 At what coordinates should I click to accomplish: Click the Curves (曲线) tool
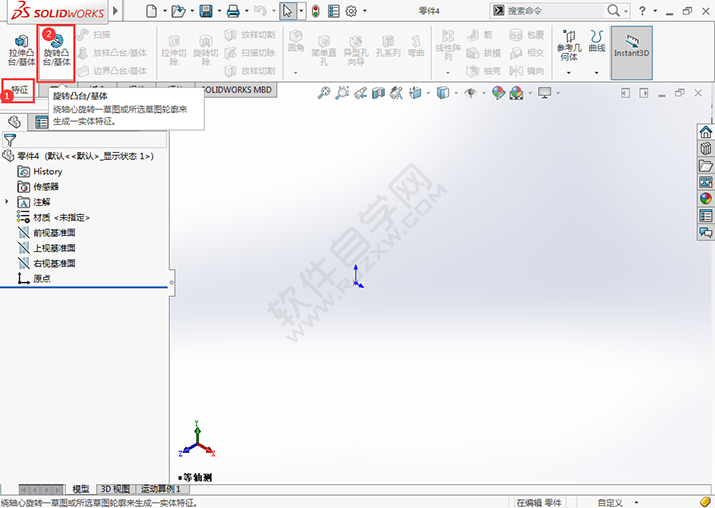click(x=597, y=41)
